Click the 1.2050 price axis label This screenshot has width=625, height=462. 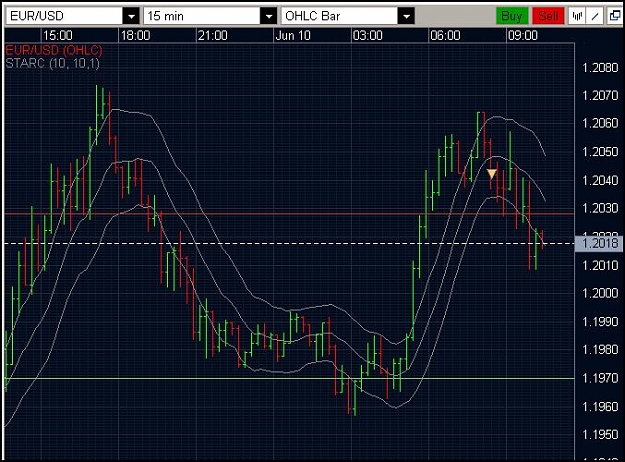(x=600, y=151)
